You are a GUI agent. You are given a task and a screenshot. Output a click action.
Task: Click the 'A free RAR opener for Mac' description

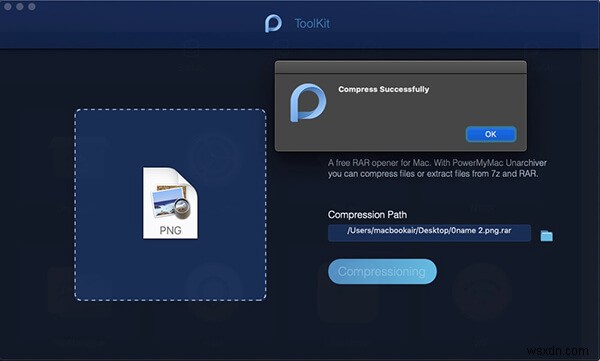point(437,168)
